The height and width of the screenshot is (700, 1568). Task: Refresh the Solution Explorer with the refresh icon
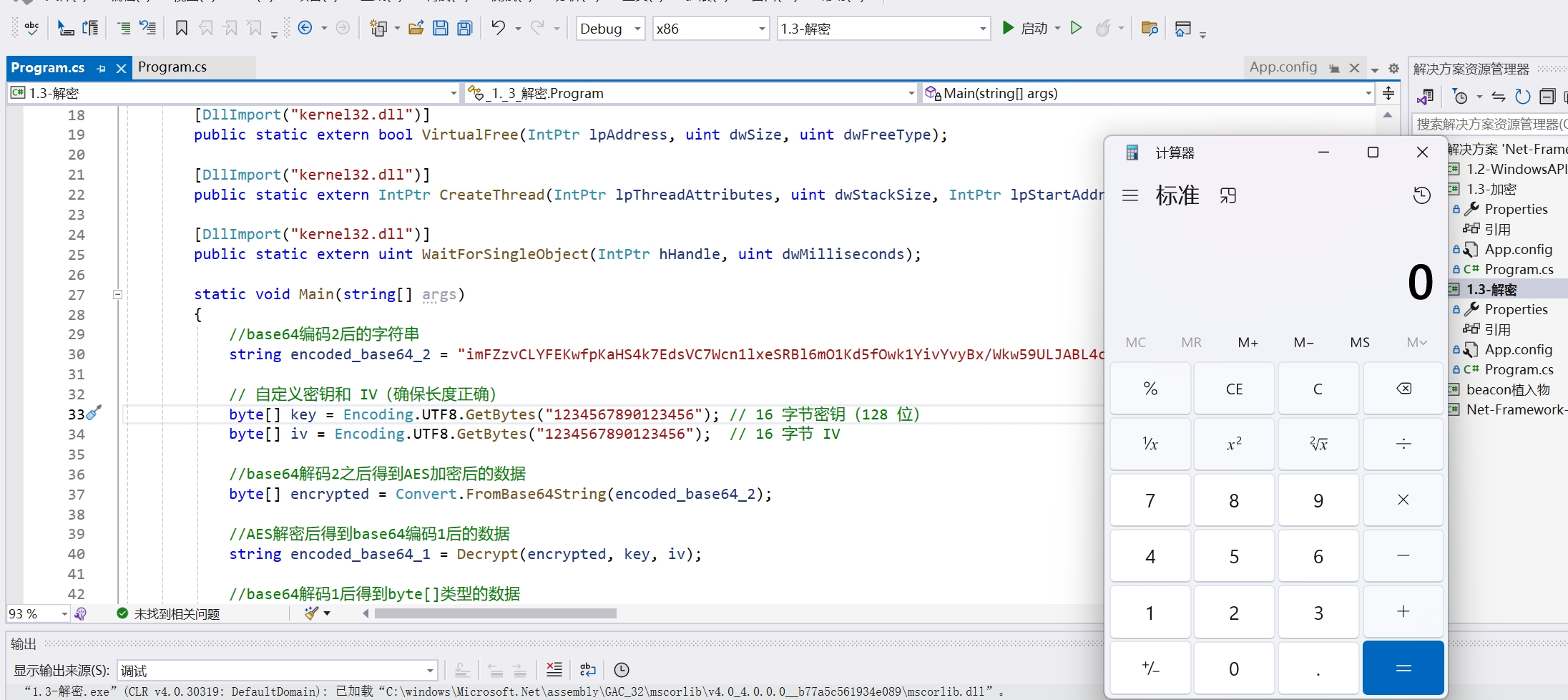tap(1523, 97)
